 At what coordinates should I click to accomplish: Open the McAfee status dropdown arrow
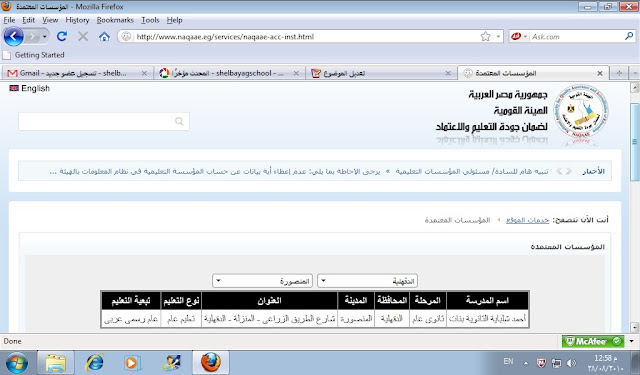631,341
